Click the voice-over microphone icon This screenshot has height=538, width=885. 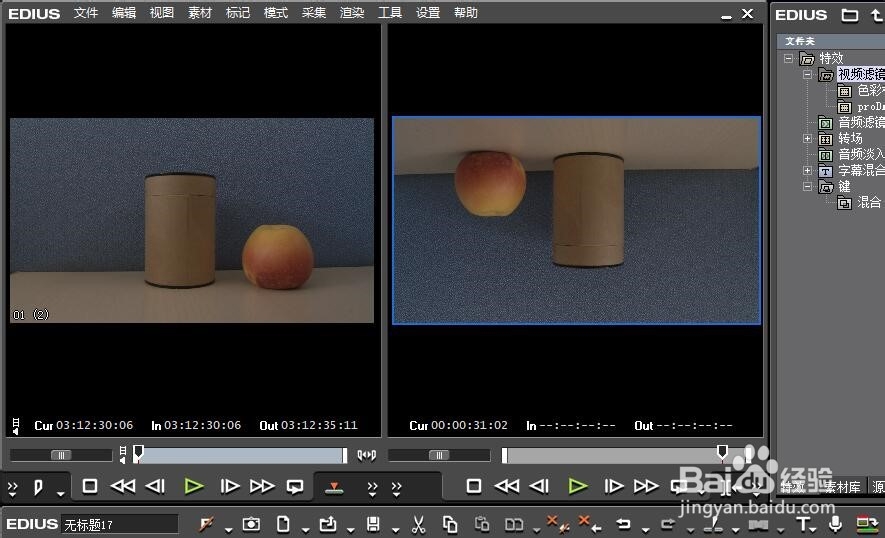835,524
